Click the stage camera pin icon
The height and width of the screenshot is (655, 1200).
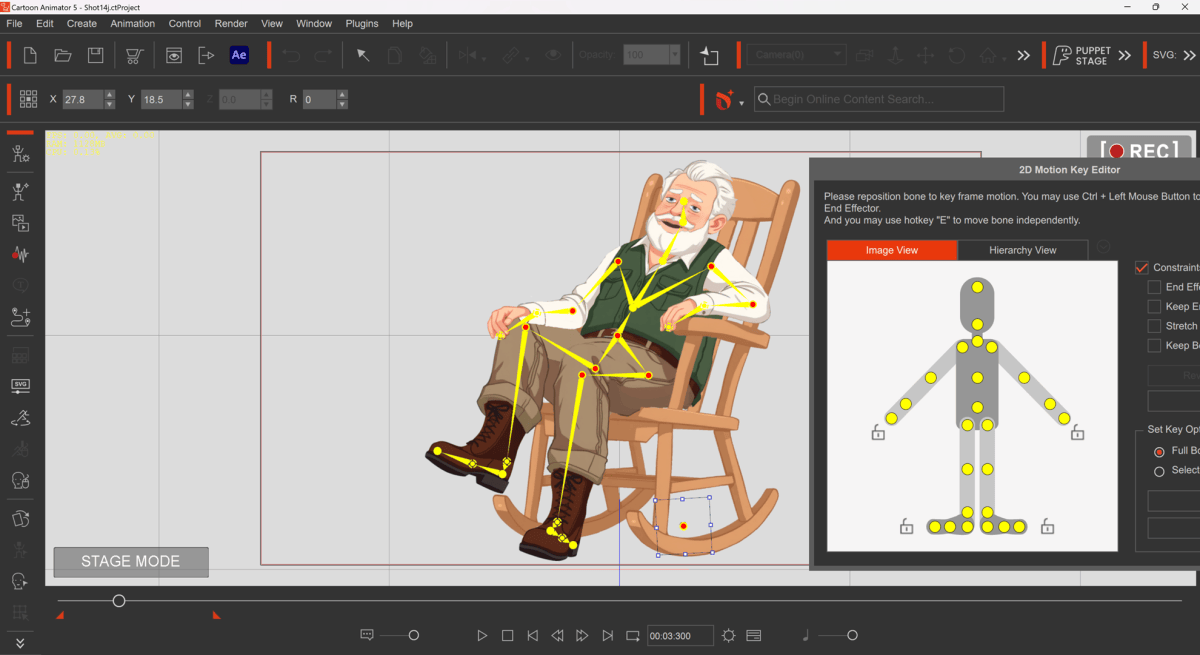(x=710, y=55)
